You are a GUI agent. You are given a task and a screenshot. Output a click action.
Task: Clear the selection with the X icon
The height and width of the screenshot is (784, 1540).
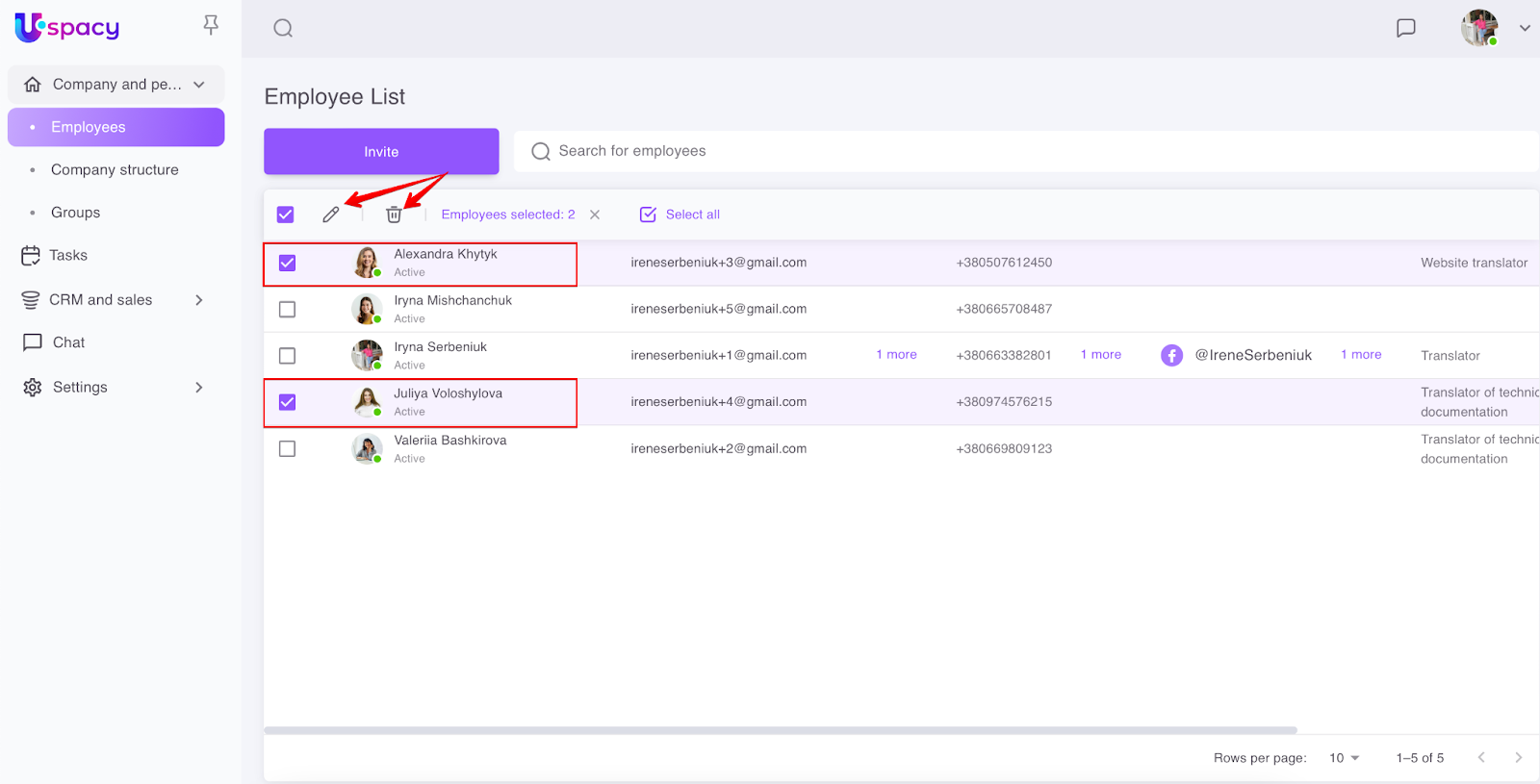595,215
